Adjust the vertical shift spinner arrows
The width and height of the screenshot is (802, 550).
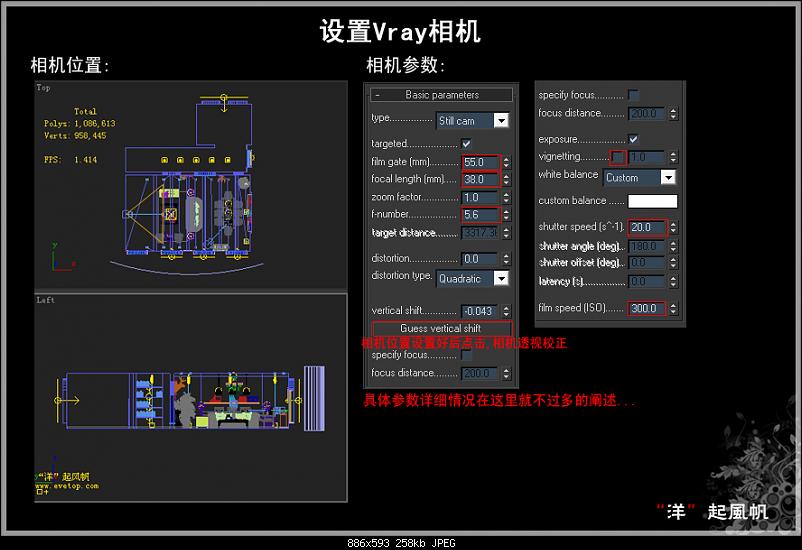click(506, 311)
